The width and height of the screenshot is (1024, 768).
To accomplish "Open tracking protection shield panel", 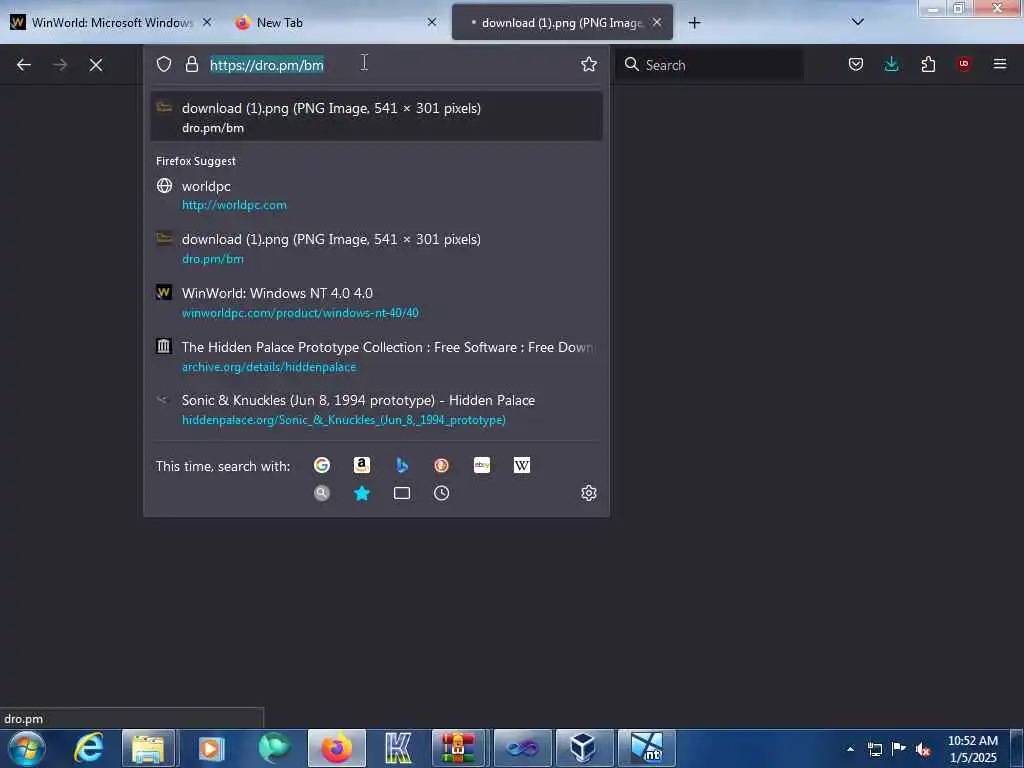I will pyautogui.click(x=164, y=64).
